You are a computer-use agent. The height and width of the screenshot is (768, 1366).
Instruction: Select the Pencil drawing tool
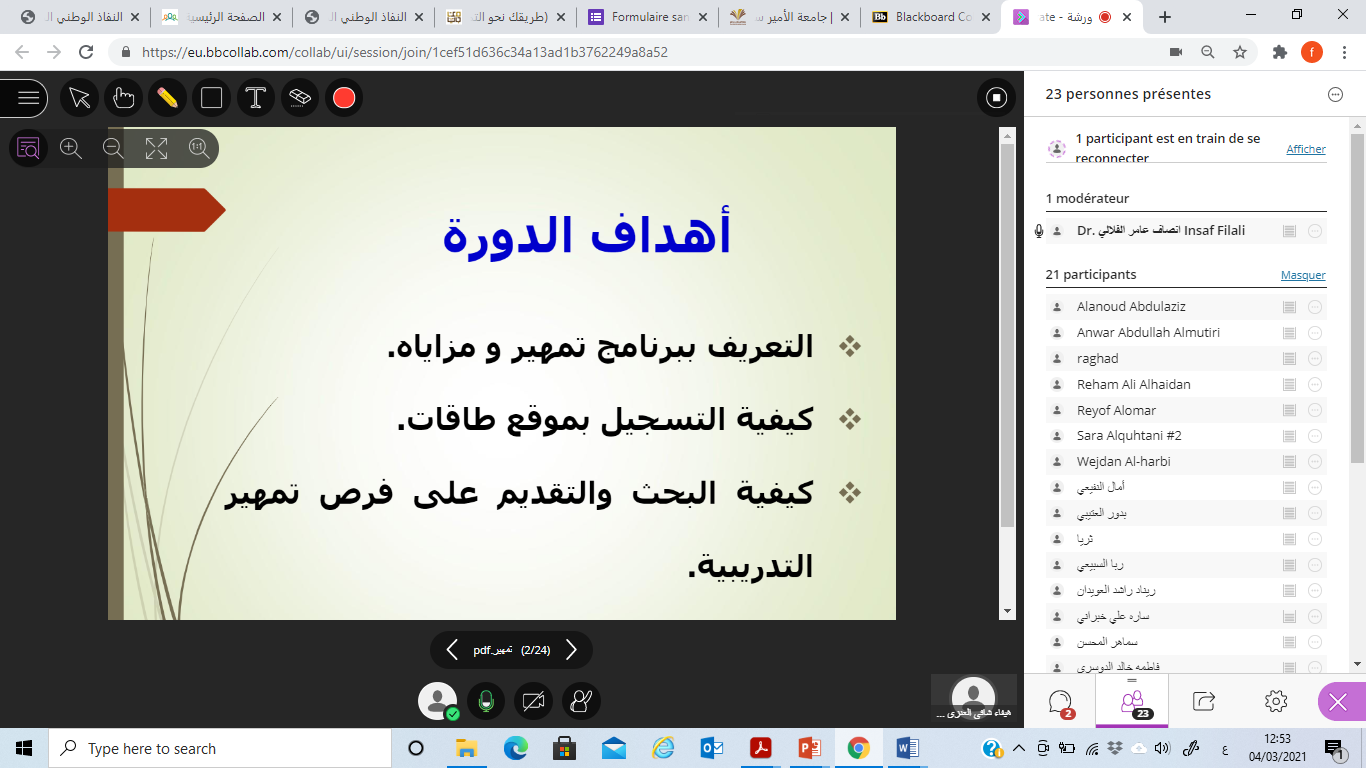coord(167,98)
